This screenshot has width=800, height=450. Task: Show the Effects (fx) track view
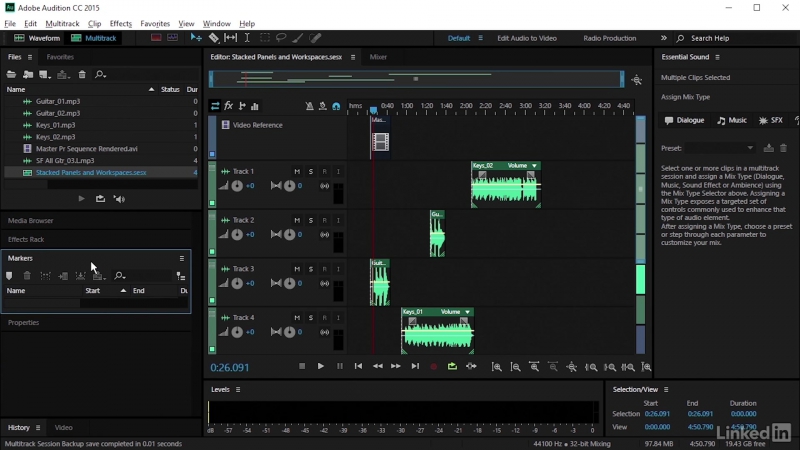[229, 106]
